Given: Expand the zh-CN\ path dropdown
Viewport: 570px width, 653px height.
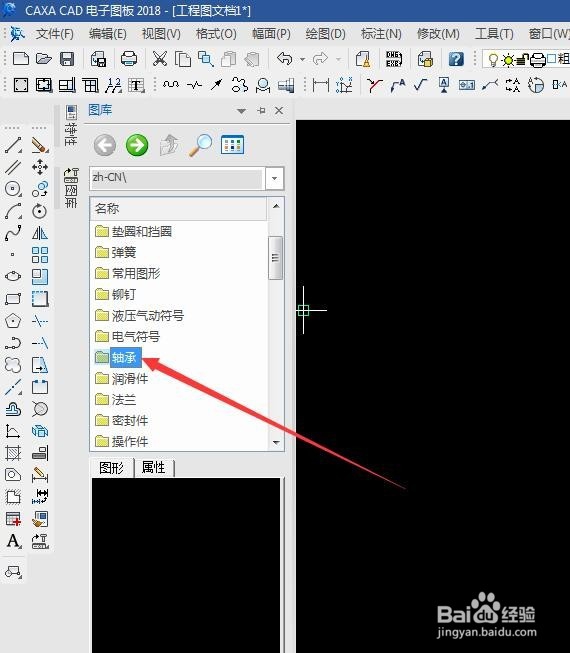Looking at the screenshot, I should pyautogui.click(x=274, y=178).
